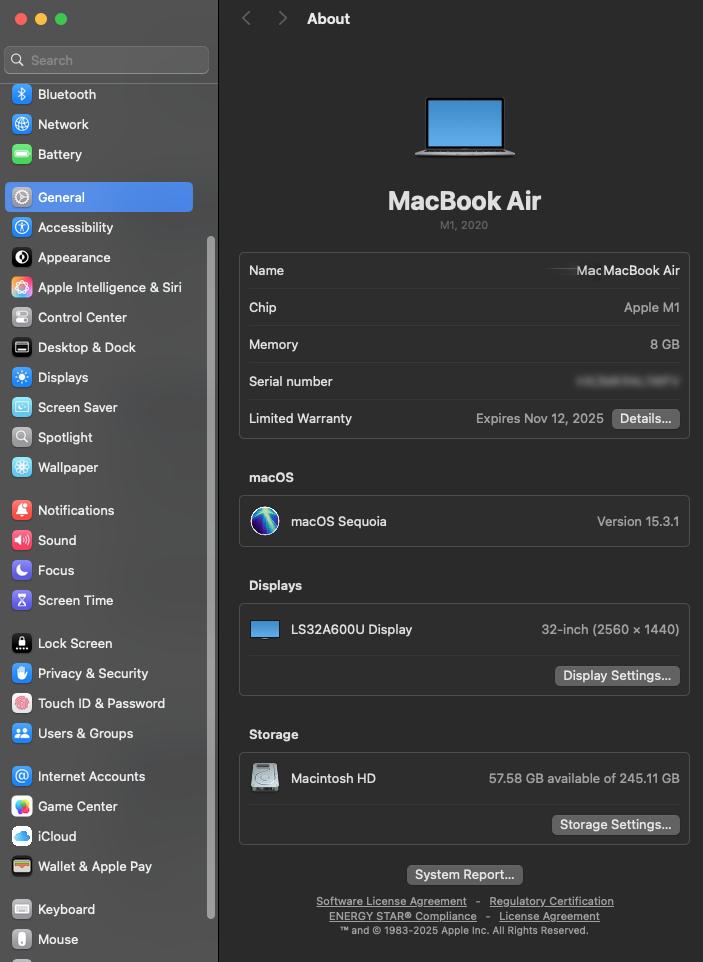Switch to the Notifications section

pos(76,511)
